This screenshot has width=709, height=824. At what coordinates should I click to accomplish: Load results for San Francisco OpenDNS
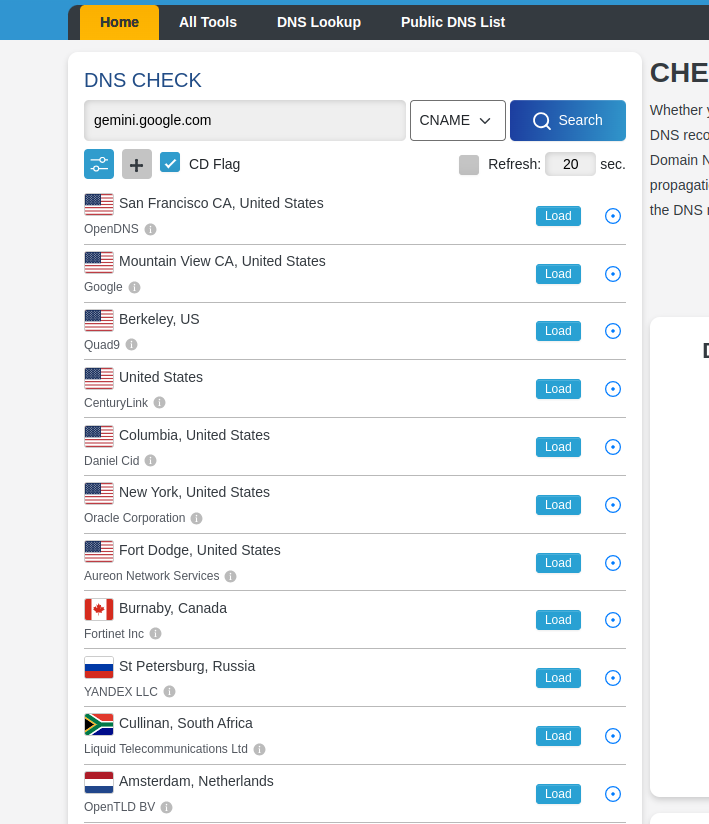pos(558,216)
